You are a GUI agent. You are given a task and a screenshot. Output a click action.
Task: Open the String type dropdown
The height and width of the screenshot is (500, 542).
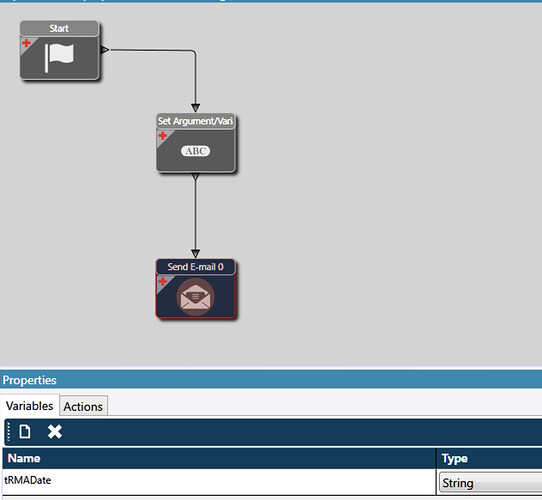coord(490,483)
